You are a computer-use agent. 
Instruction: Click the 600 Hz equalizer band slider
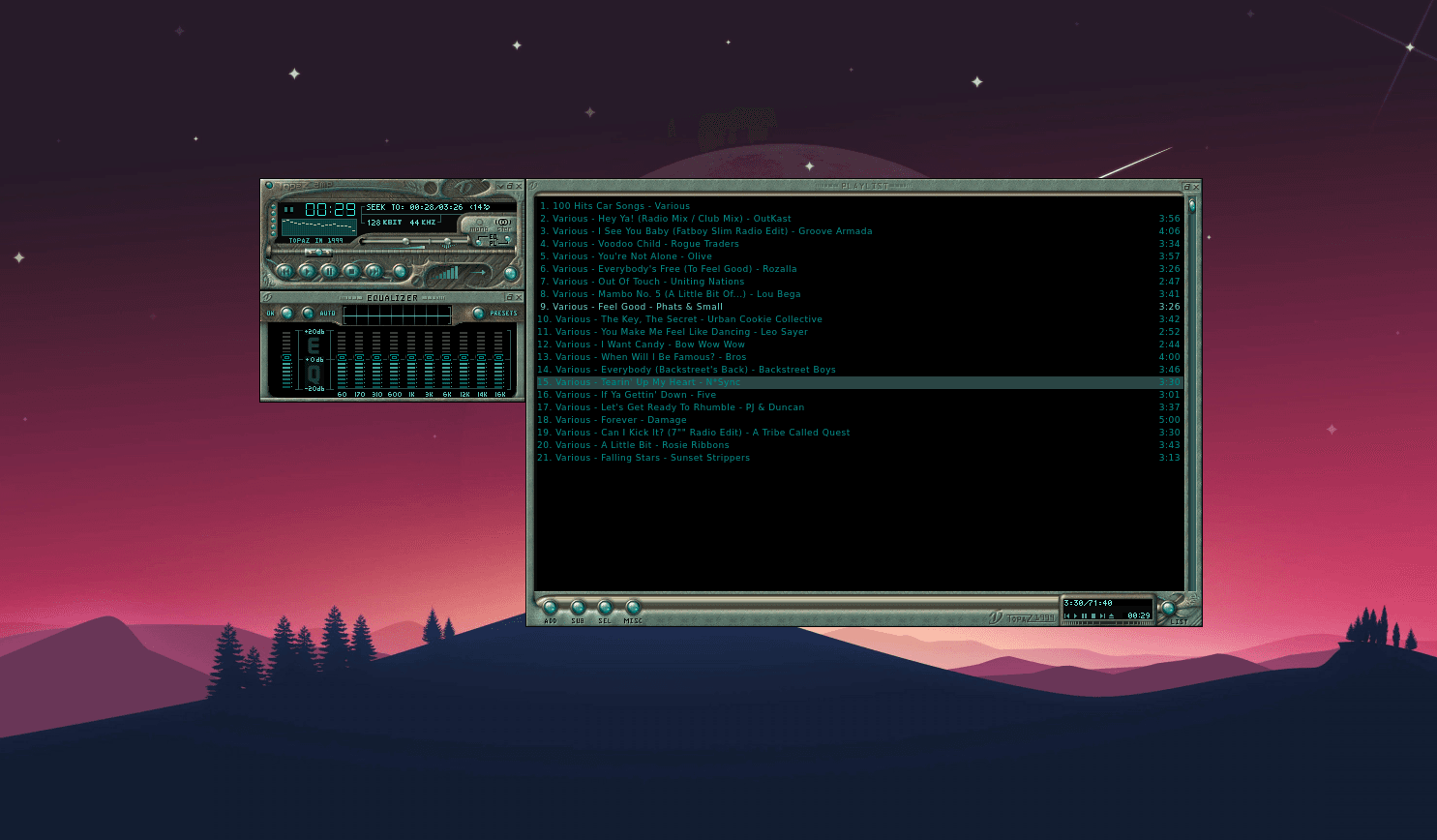(394, 359)
